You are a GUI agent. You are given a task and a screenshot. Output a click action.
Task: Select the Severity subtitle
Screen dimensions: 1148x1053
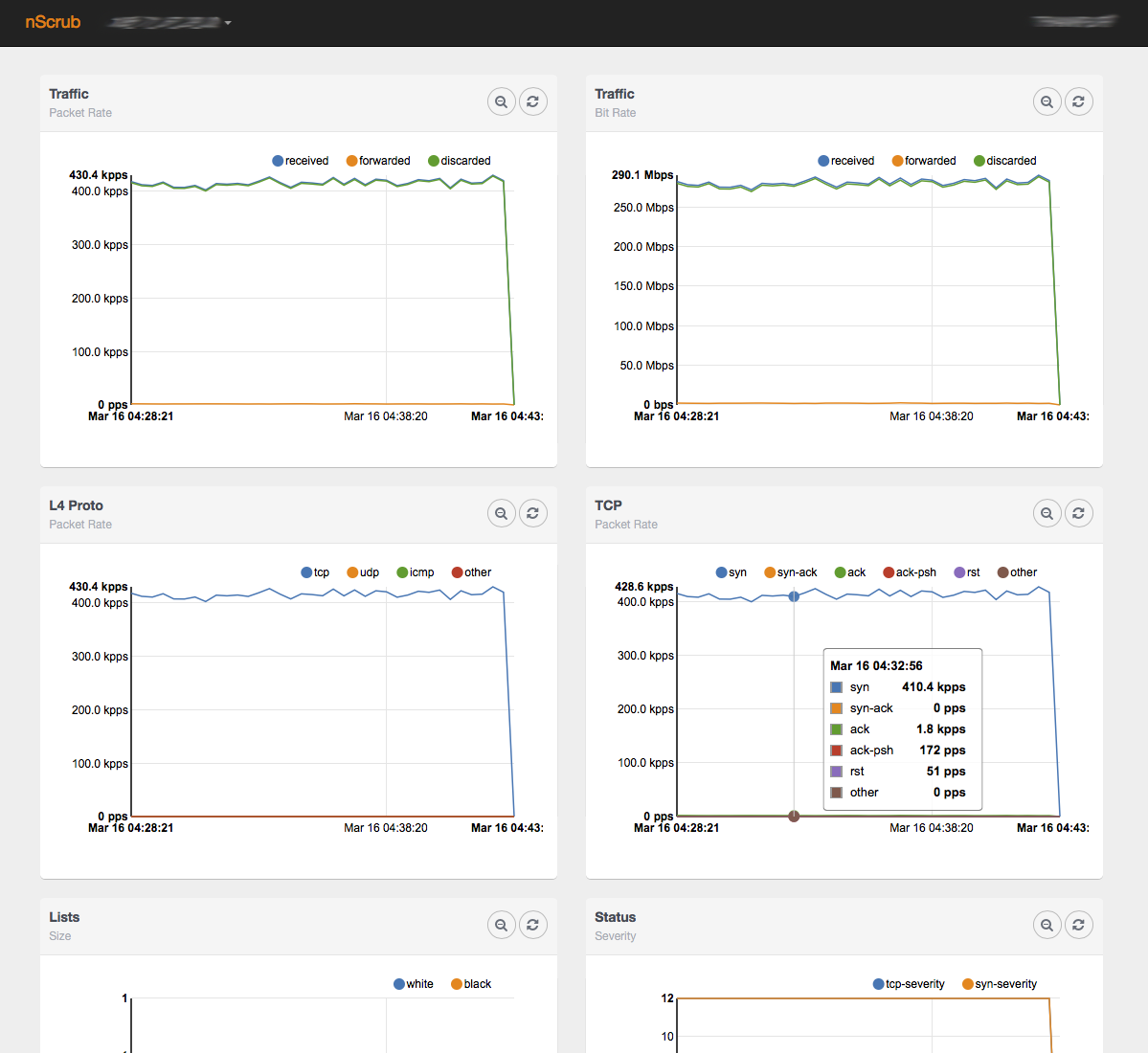[x=615, y=936]
